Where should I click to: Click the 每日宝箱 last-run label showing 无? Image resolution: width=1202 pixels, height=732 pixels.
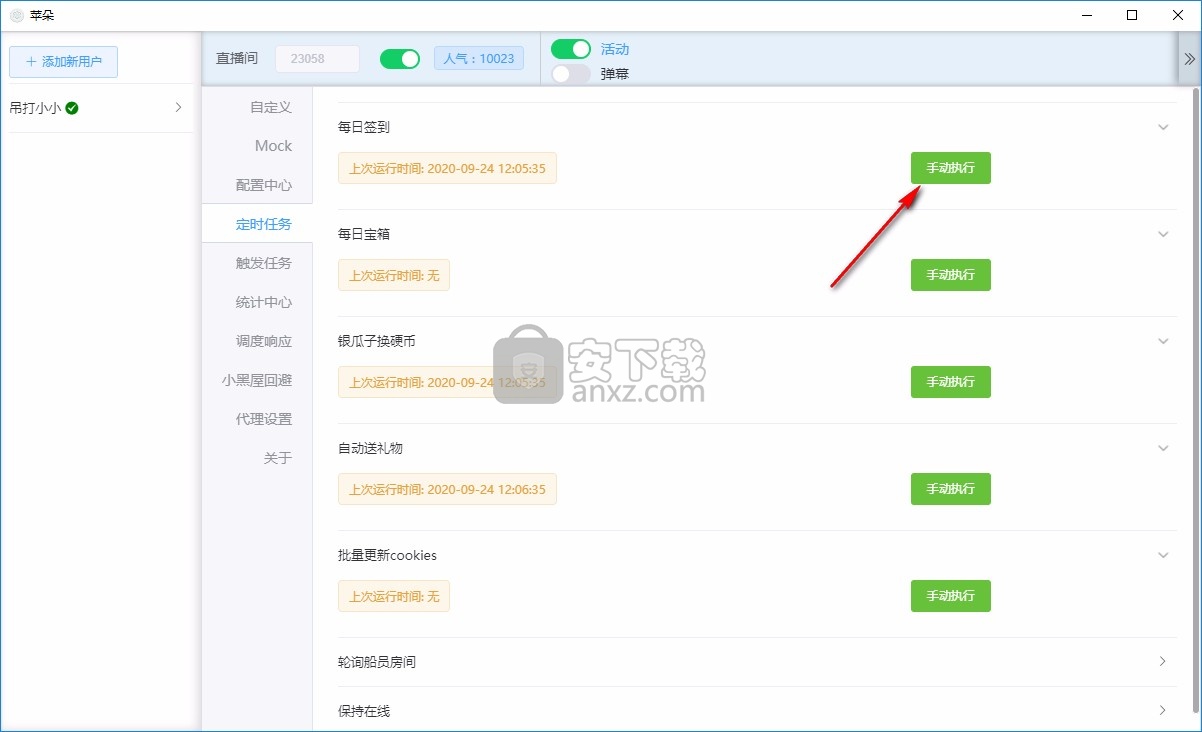pyautogui.click(x=394, y=275)
